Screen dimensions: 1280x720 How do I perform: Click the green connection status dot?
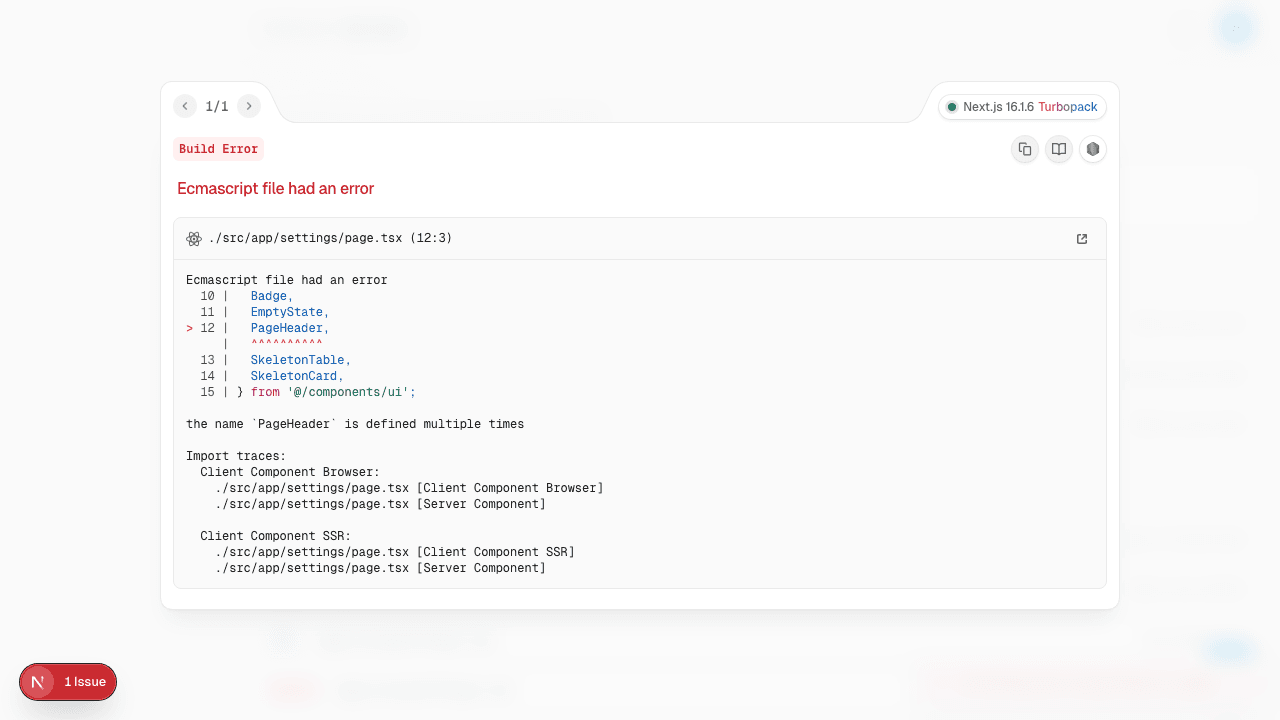tap(951, 106)
